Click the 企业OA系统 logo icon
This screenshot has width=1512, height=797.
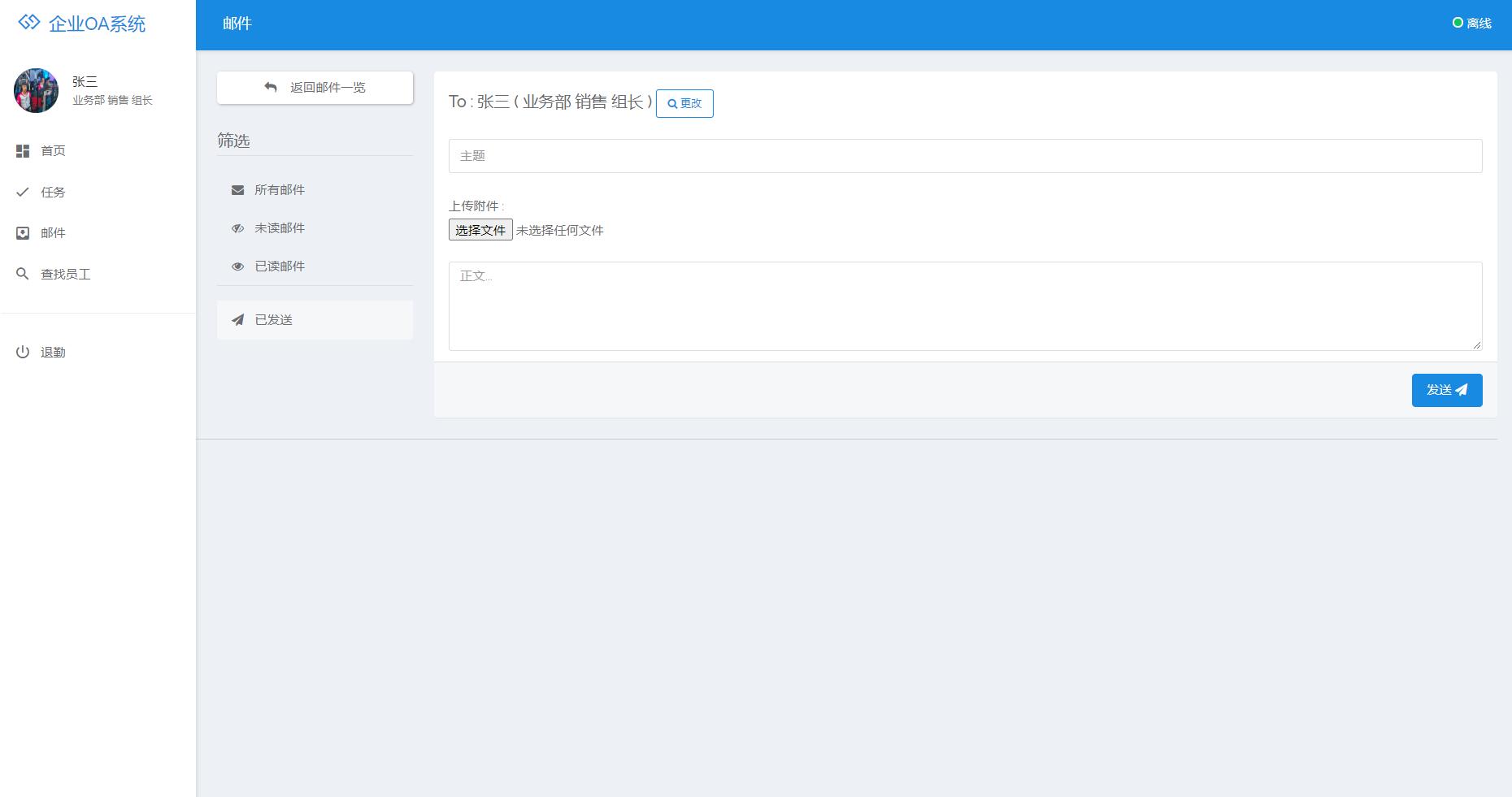29,23
